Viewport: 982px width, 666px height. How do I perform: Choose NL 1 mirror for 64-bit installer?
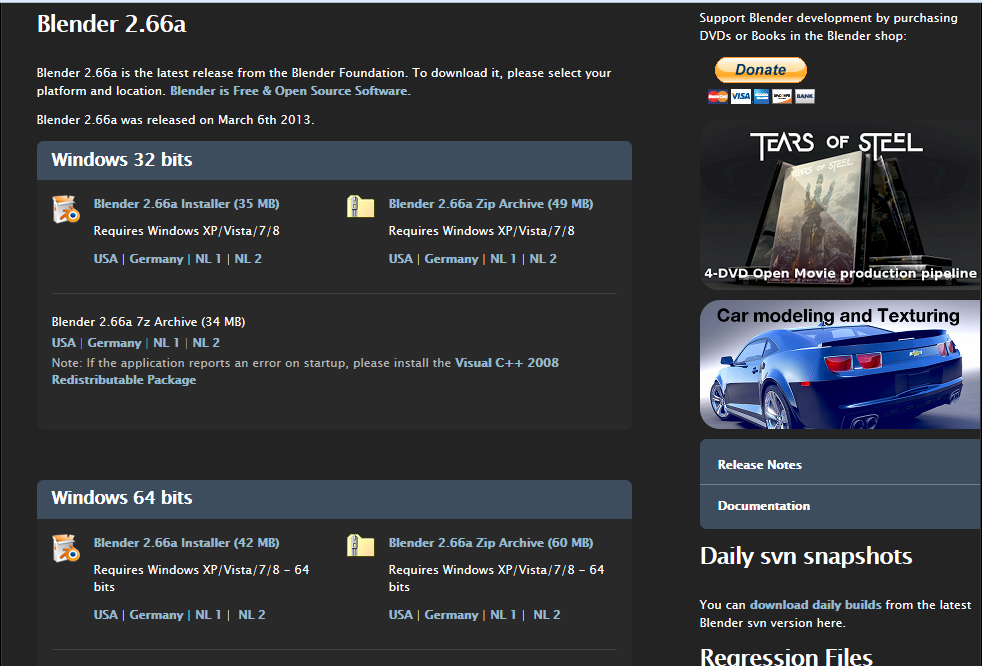pos(209,615)
